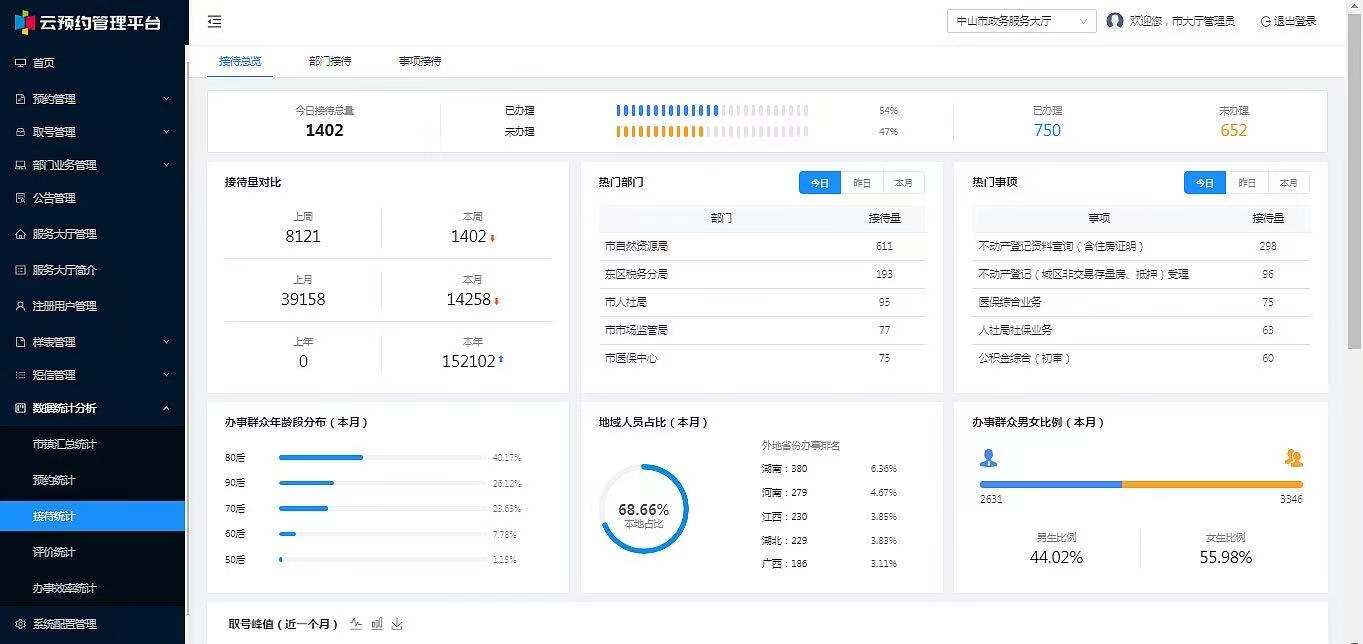
Task: Switch to the 事项接待 tab
Action: [420, 61]
